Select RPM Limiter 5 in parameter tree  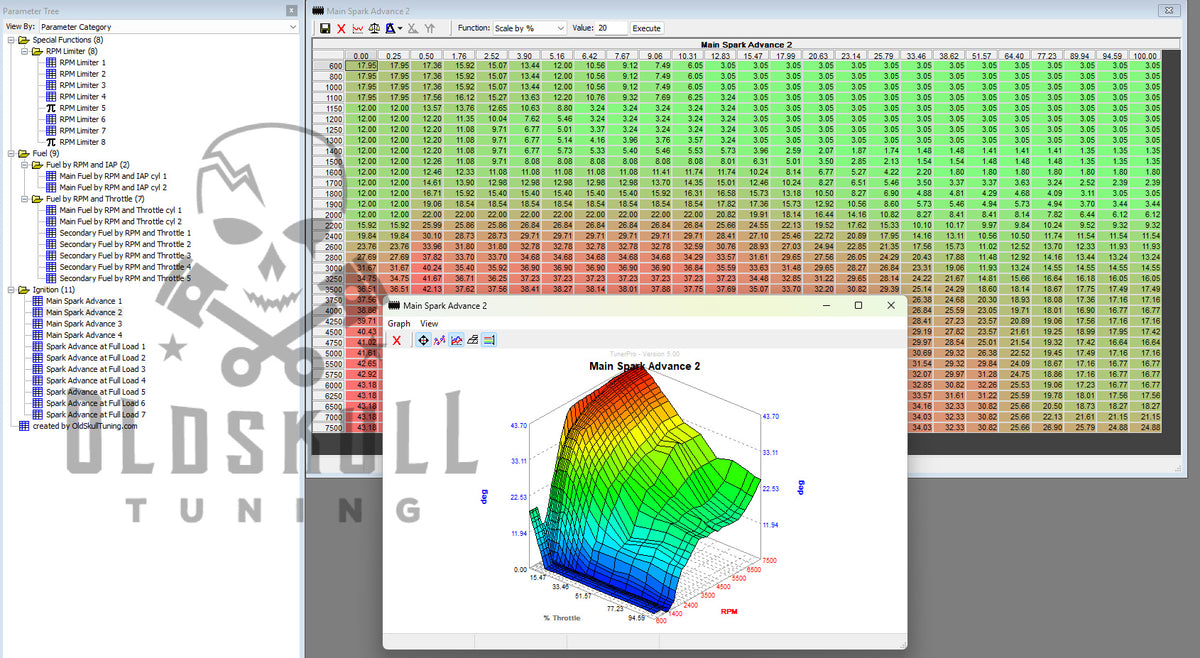click(81, 108)
